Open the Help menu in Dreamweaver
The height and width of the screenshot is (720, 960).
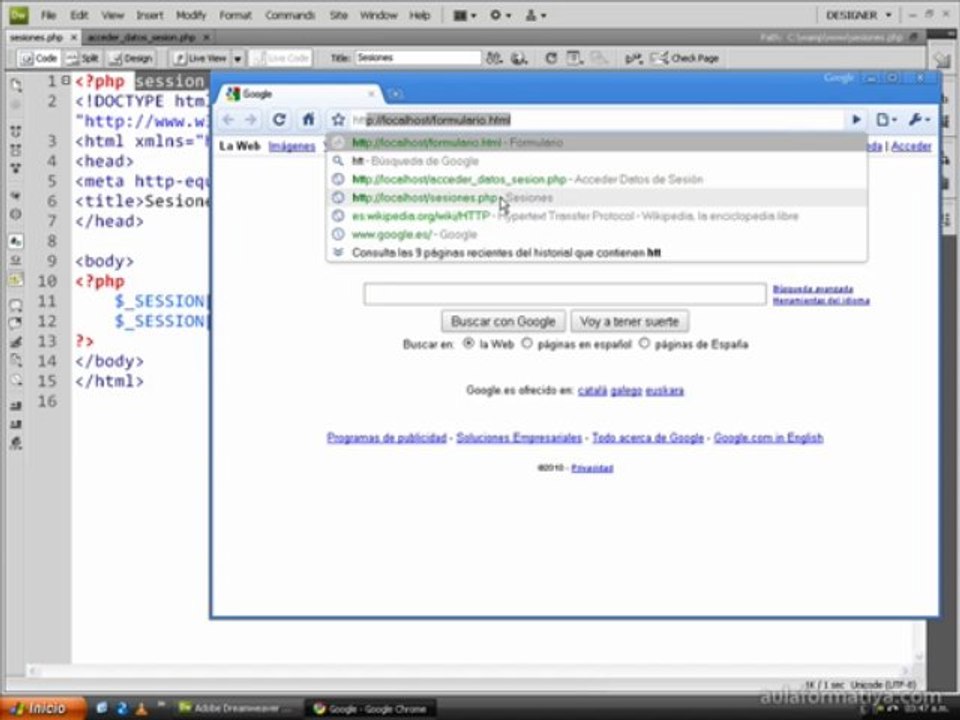coord(419,15)
